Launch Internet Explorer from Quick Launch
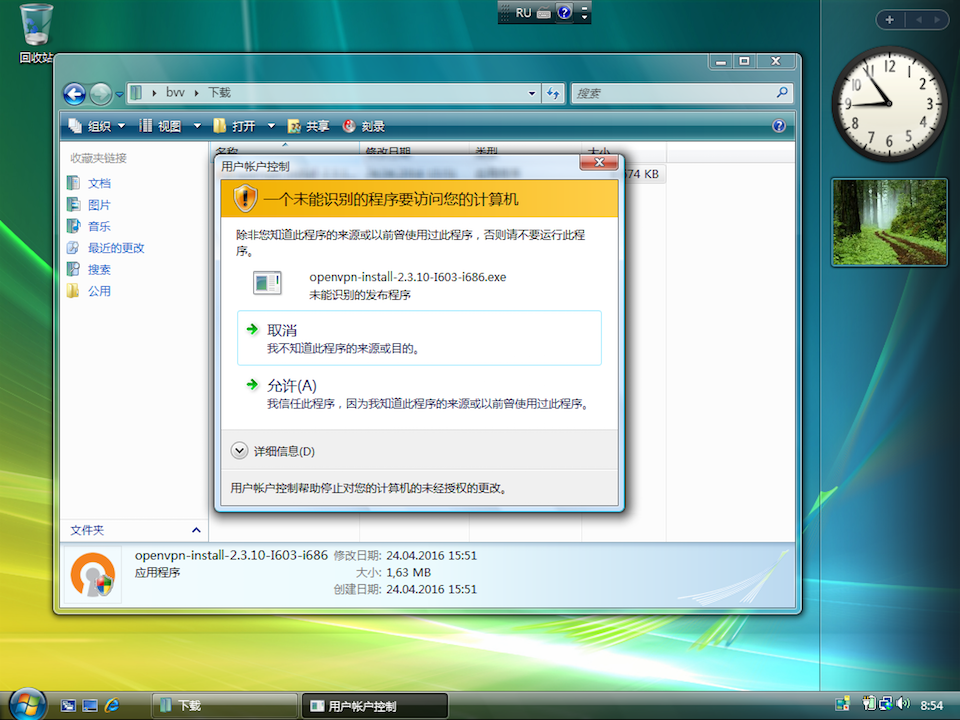 pyautogui.click(x=112, y=705)
